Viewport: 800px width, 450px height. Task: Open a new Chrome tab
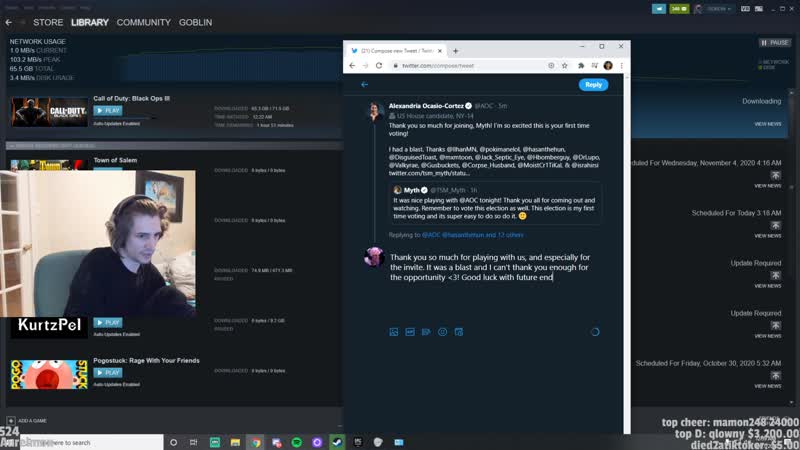point(456,51)
